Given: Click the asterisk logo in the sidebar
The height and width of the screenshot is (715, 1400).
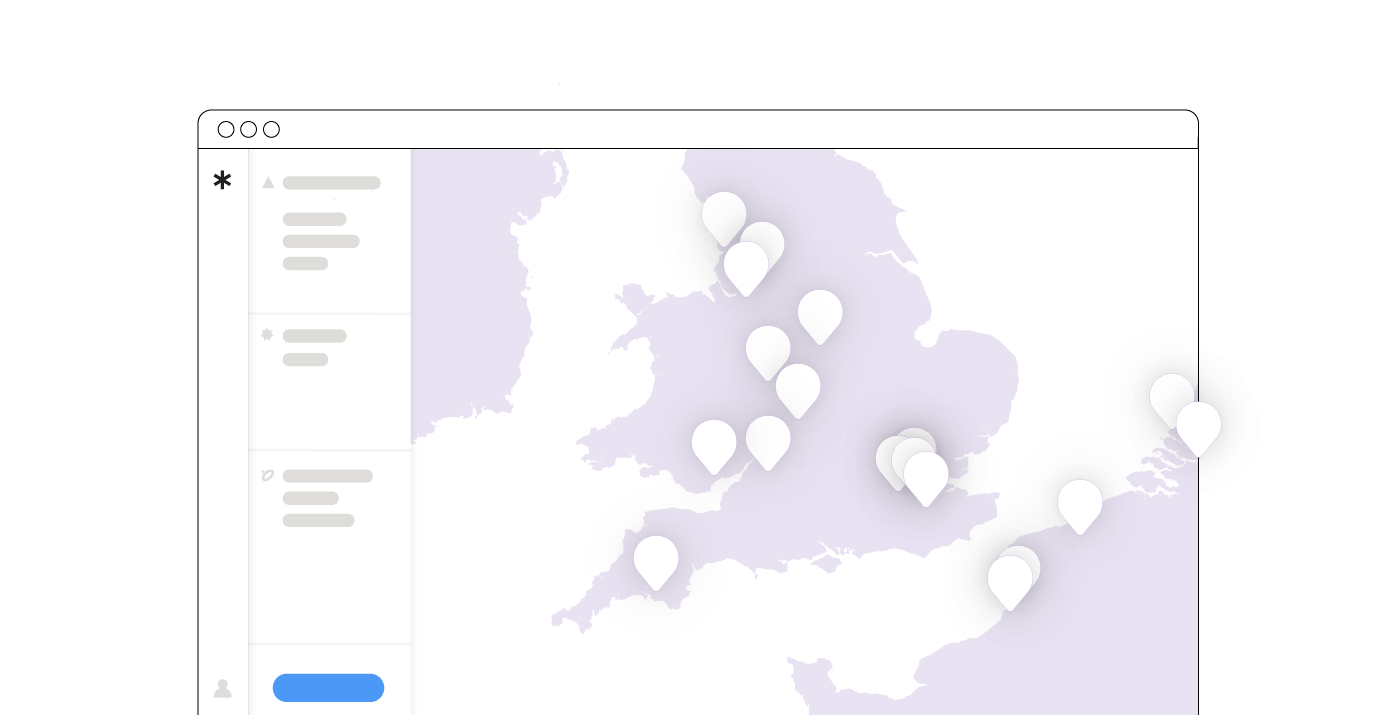Looking at the screenshot, I should pyautogui.click(x=222, y=181).
